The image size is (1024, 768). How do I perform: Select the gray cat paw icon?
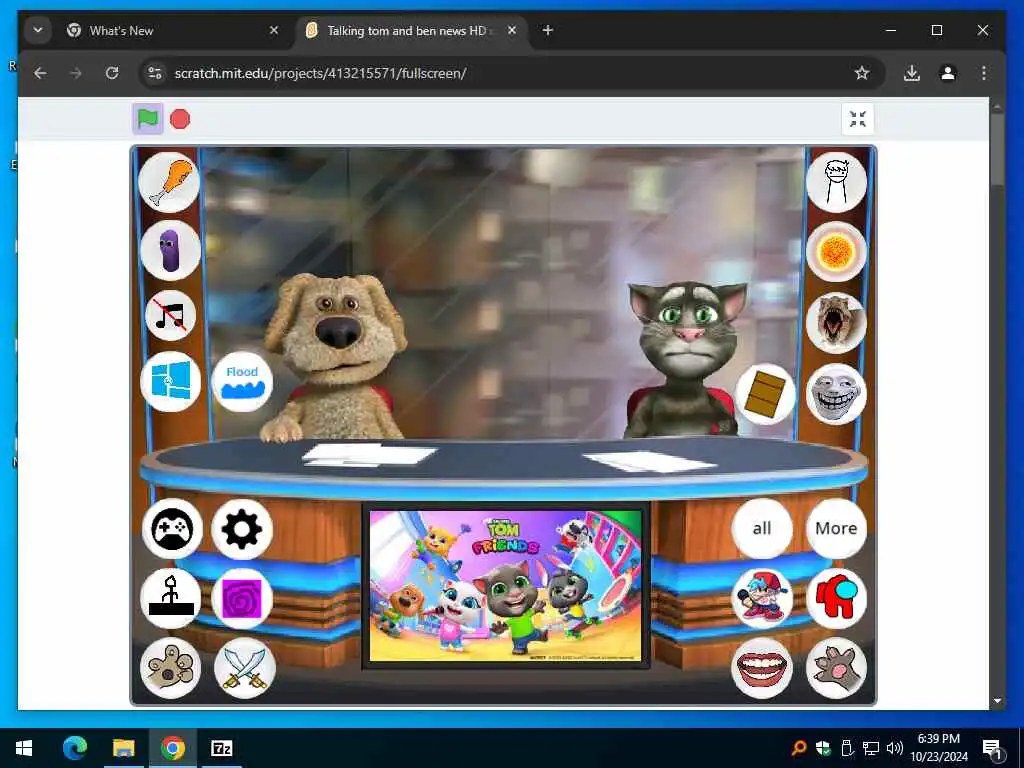pos(837,668)
